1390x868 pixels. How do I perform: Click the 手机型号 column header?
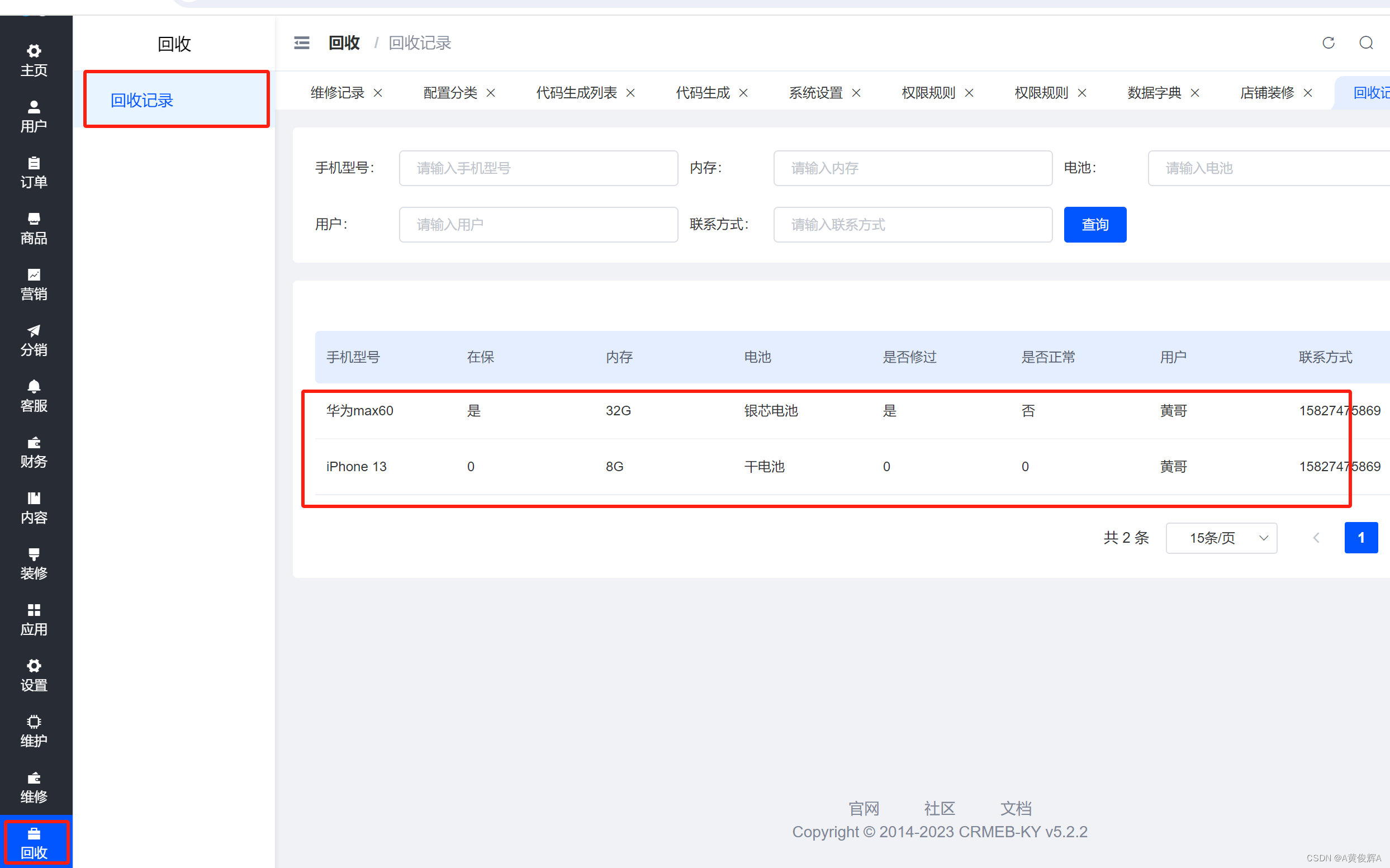(353, 357)
